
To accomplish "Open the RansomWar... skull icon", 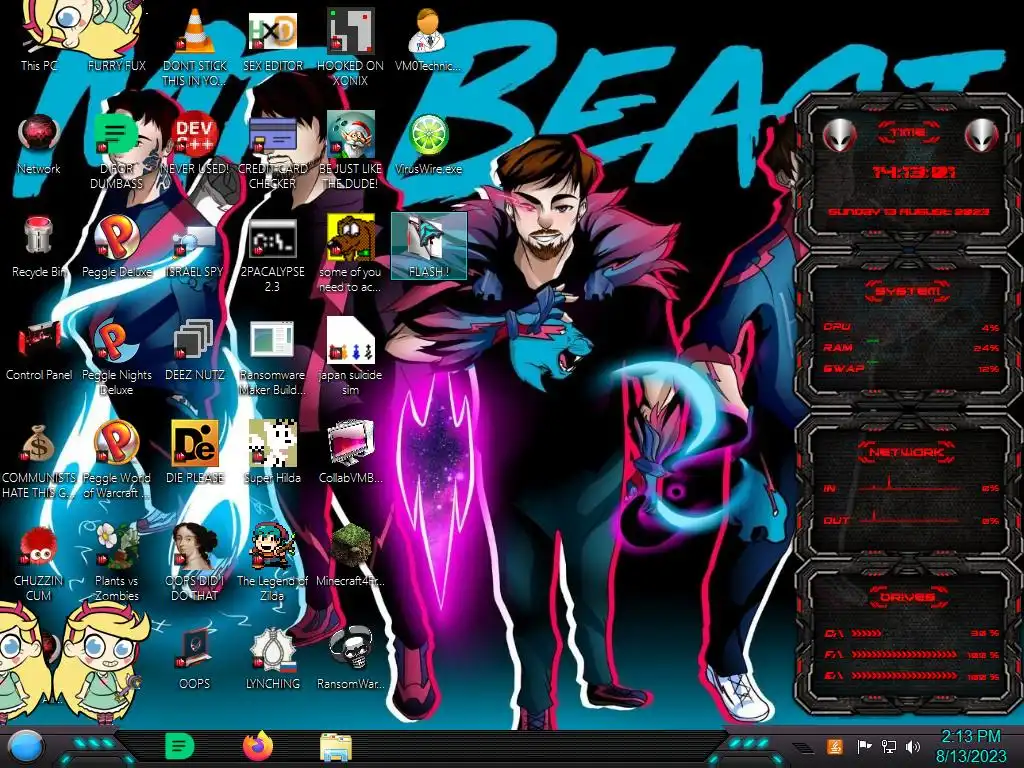I will pyautogui.click(x=351, y=658).
